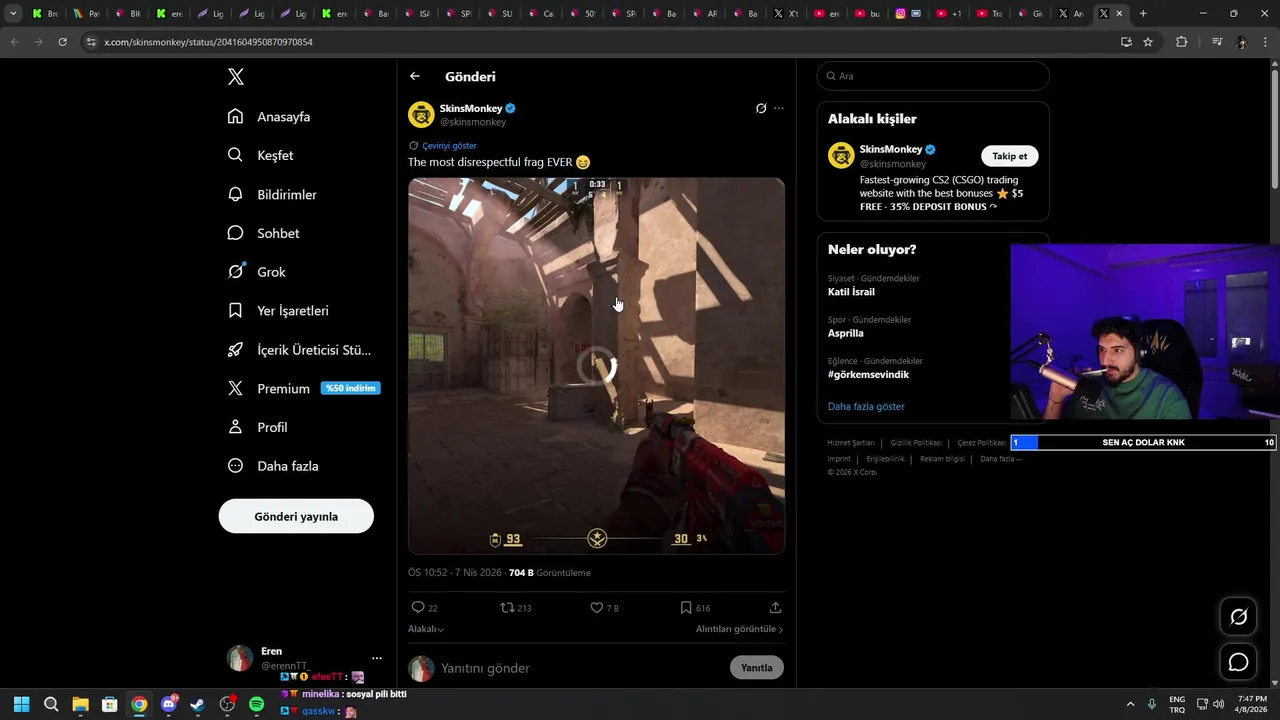Click browser reload button
This screenshot has height=720, width=1280.
63,42
